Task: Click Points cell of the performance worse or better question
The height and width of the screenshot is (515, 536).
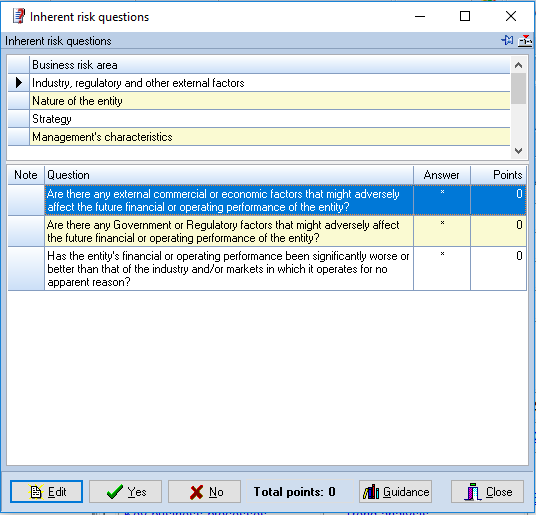Action: point(498,269)
